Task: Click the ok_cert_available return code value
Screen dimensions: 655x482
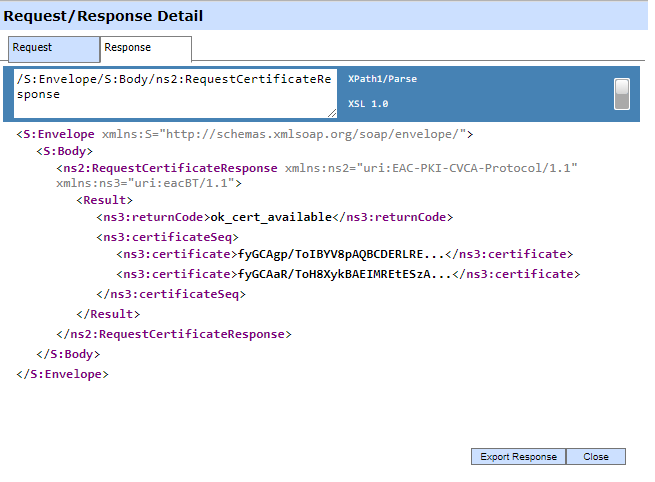Action: pos(269,217)
